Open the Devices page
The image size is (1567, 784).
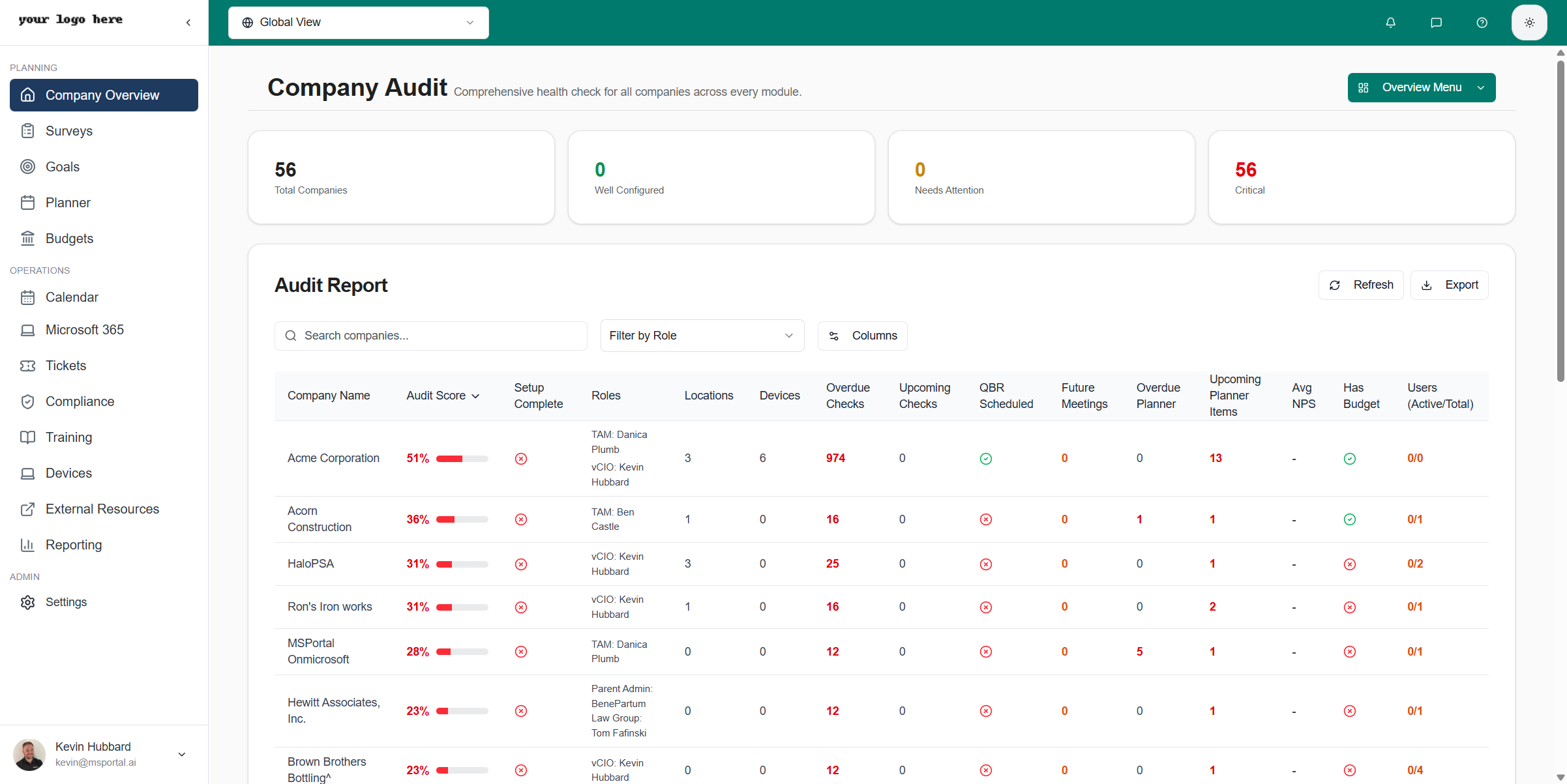pos(68,472)
